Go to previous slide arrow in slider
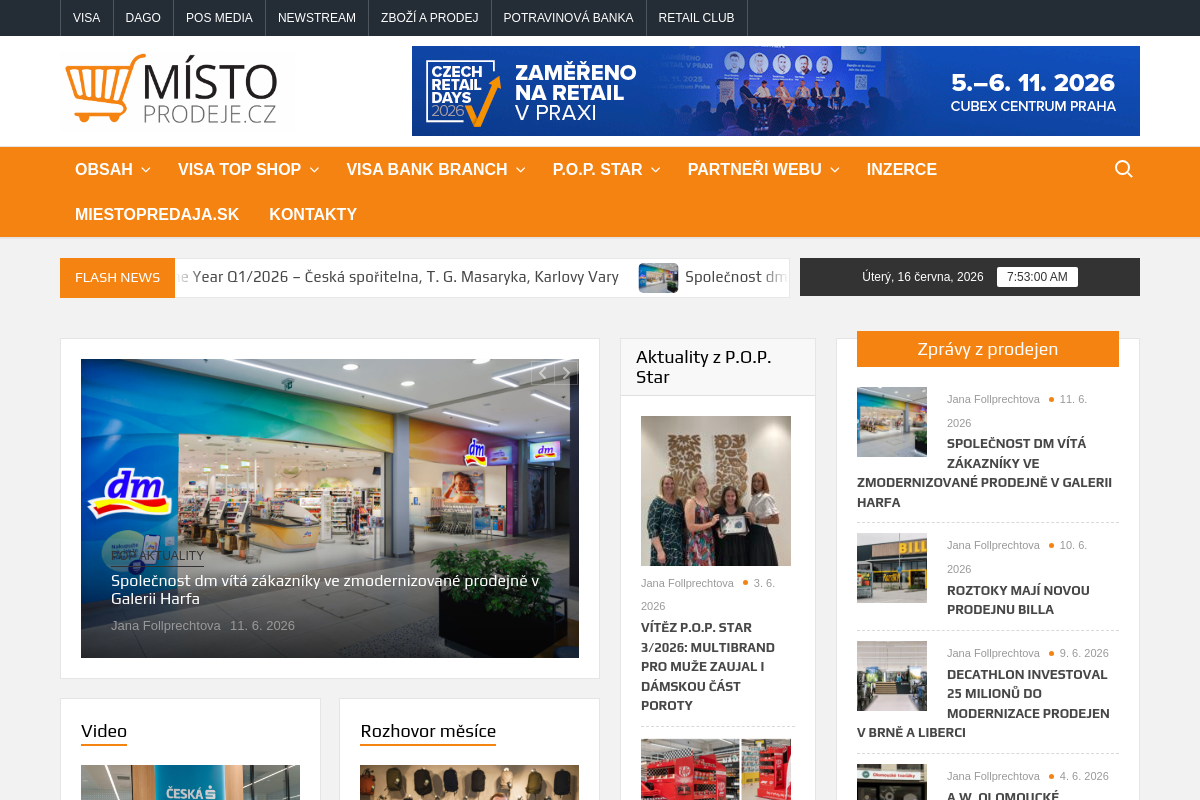The image size is (1200, 800). [542, 373]
